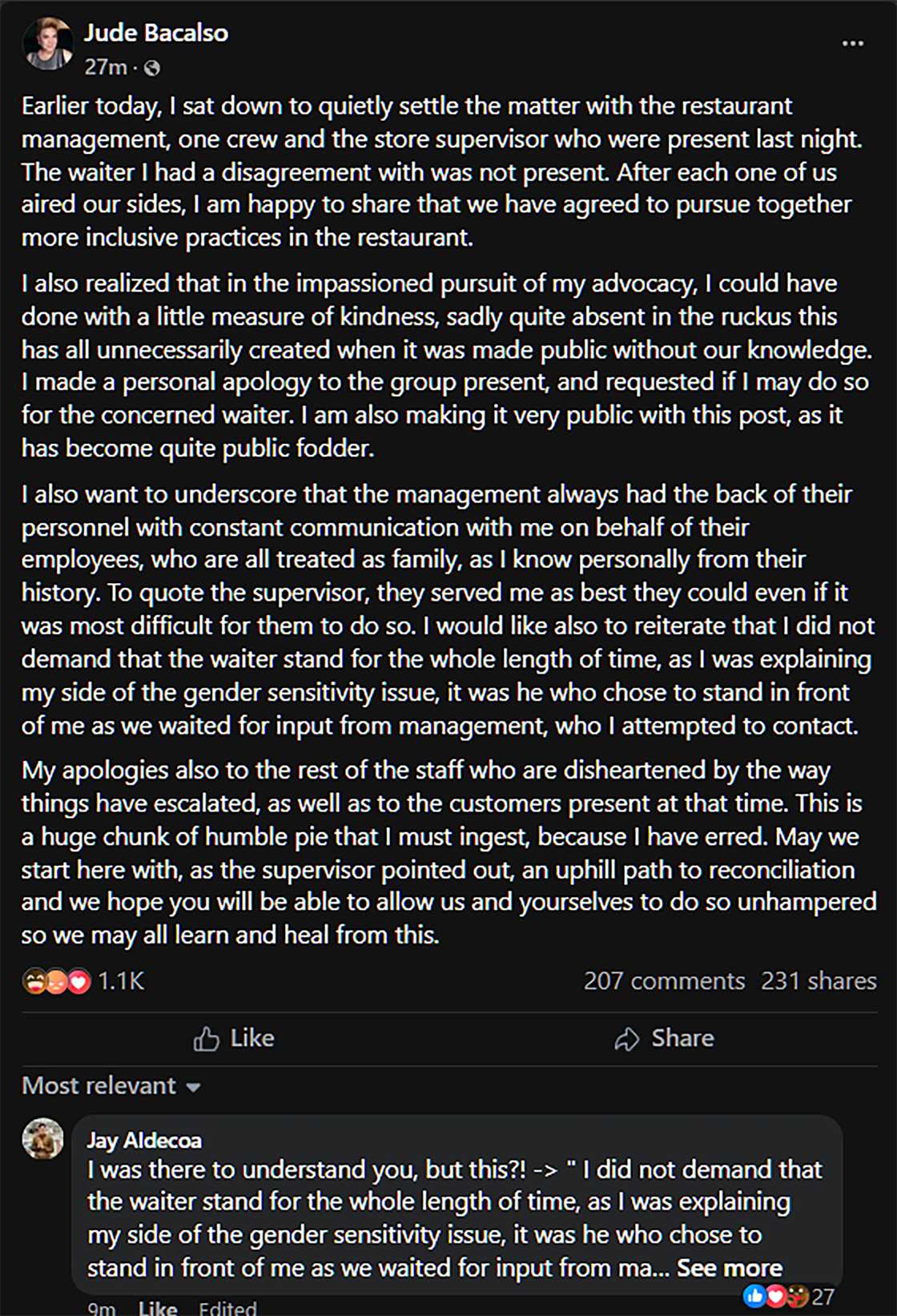Click the Most relevant dropdown arrow

tap(193, 1088)
